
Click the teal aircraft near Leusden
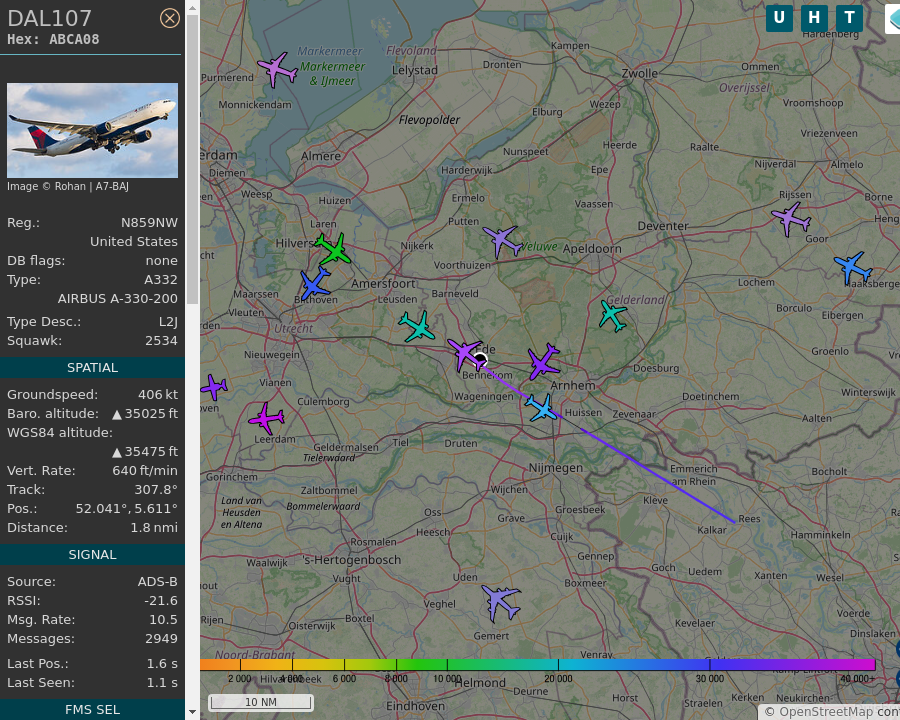(417, 326)
